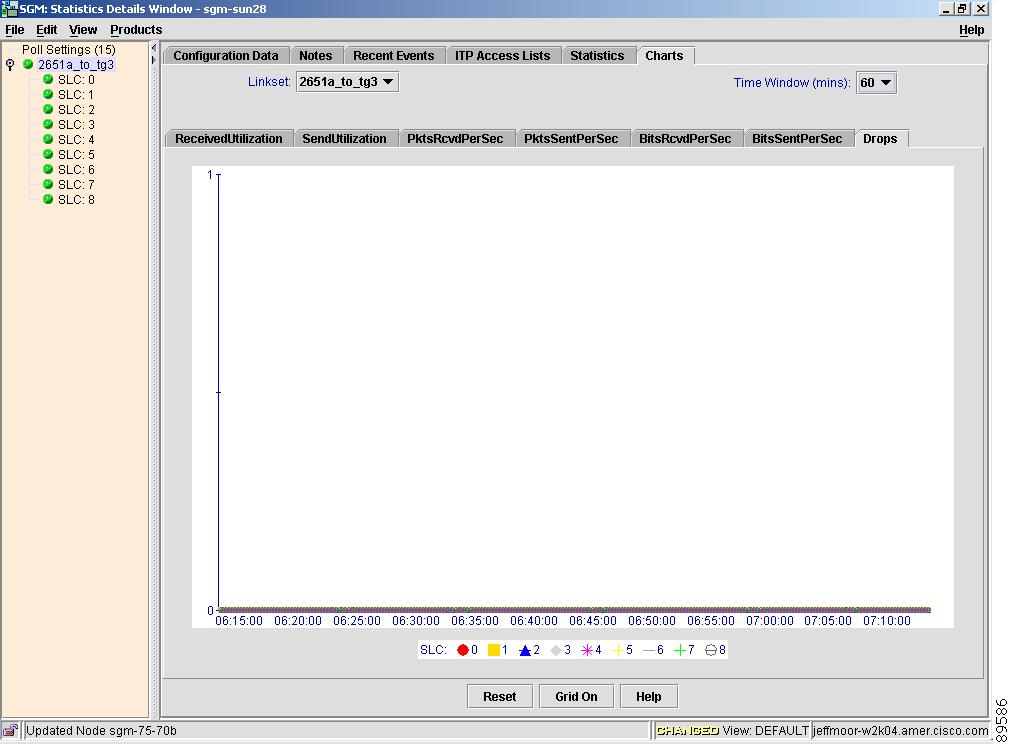Click the green status icon of linkset 2651a_to_tg3
The height and width of the screenshot is (744, 1011).
28,64
